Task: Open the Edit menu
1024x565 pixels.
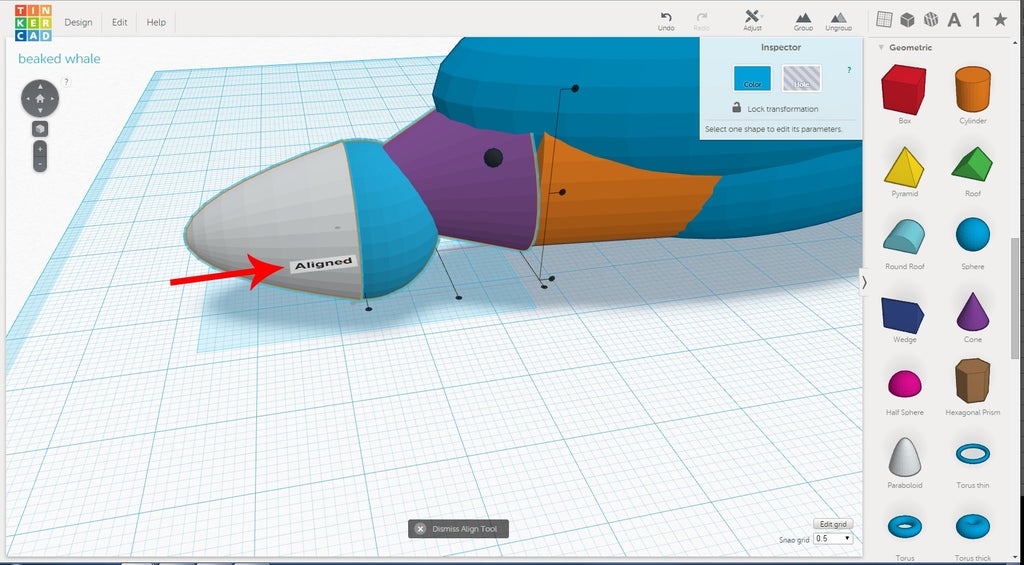Action: 120,22
